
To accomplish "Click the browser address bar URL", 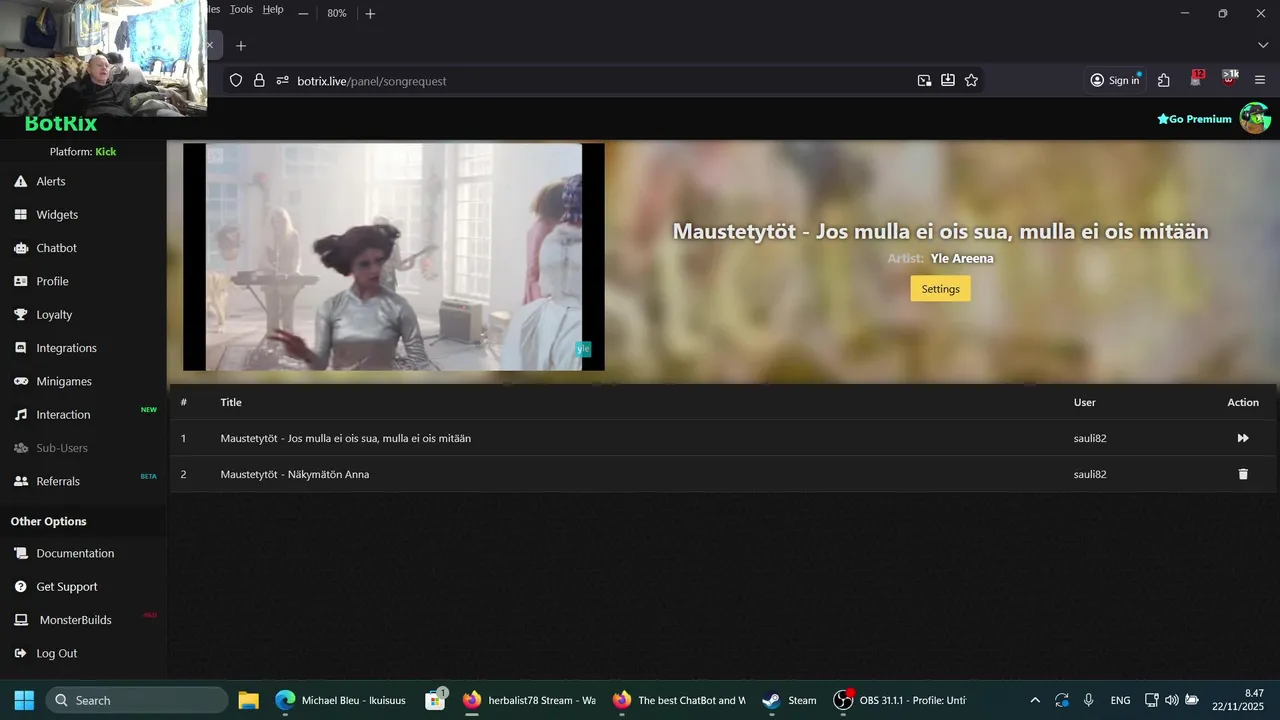I will pos(372,81).
